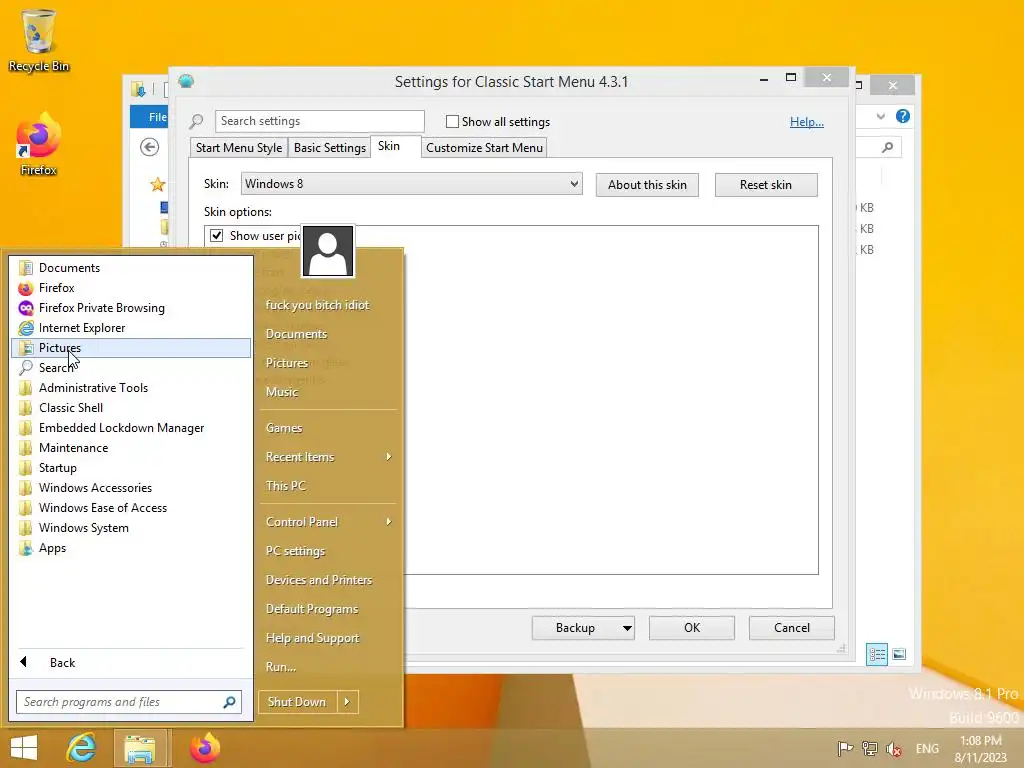Screen dimensions: 1024x768
Task: Open Shut Down options arrow
Action: coord(347,702)
